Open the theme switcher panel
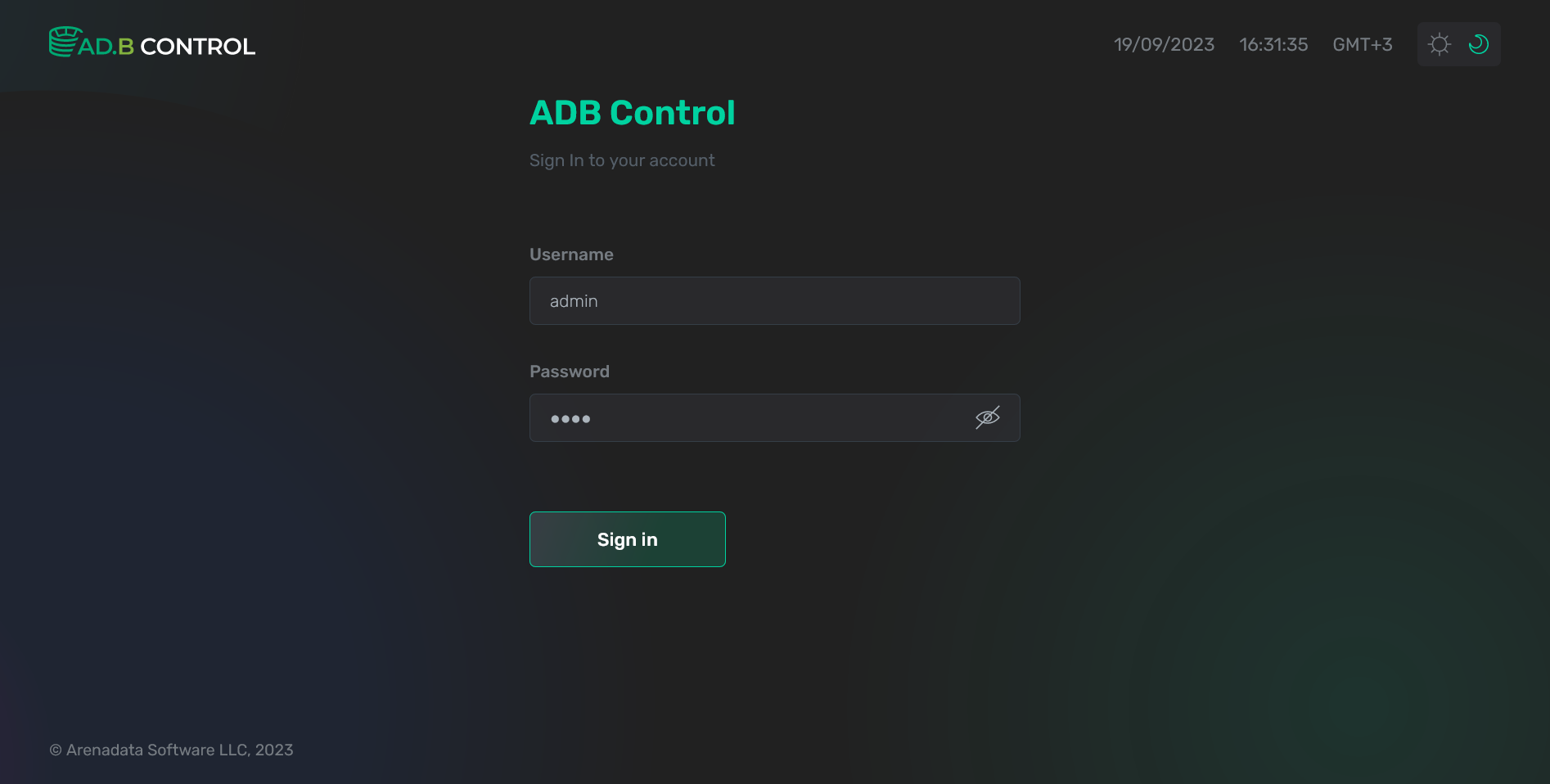 pos(1458,44)
